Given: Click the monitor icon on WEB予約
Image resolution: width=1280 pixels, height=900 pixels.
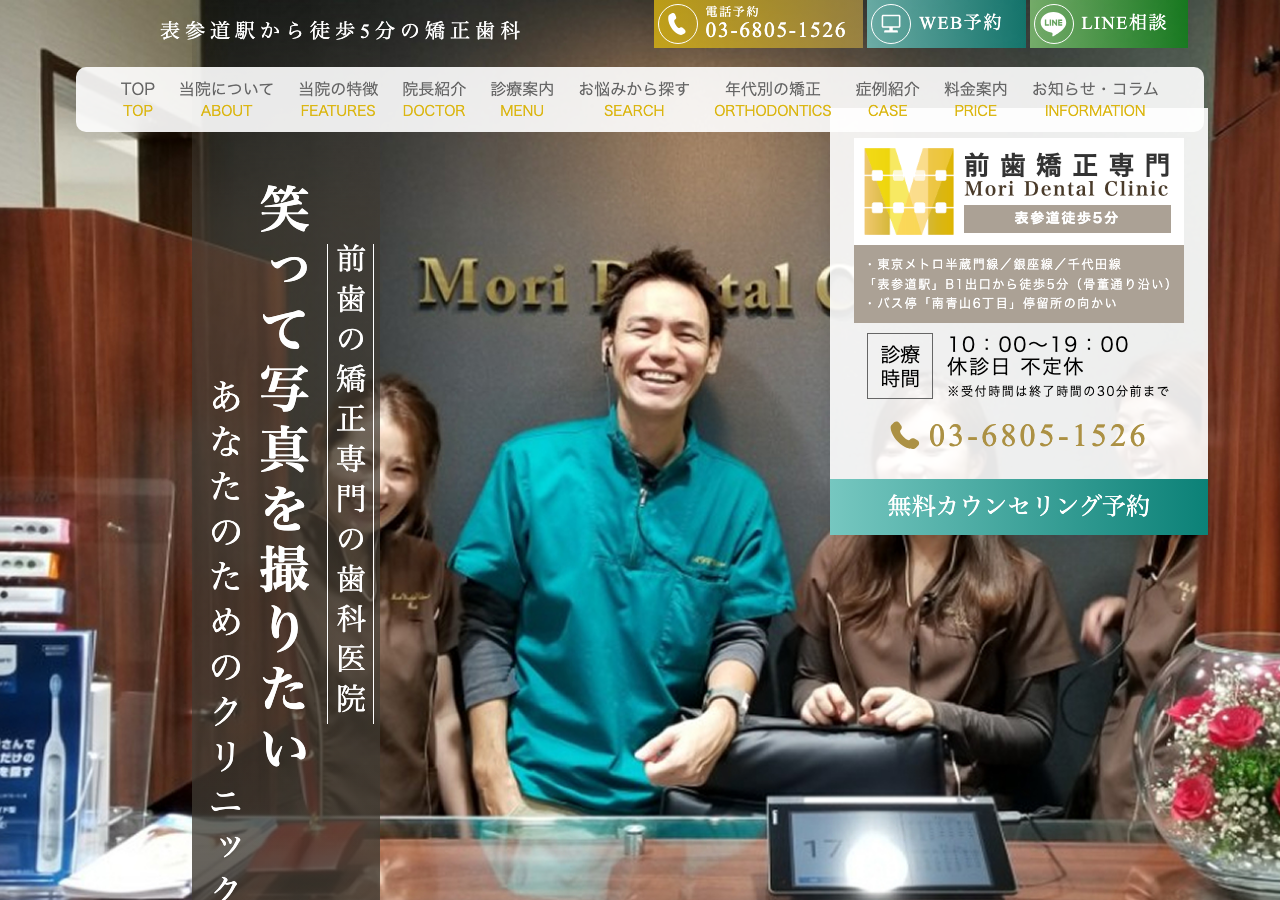Looking at the screenshot, I should [891, 24].
